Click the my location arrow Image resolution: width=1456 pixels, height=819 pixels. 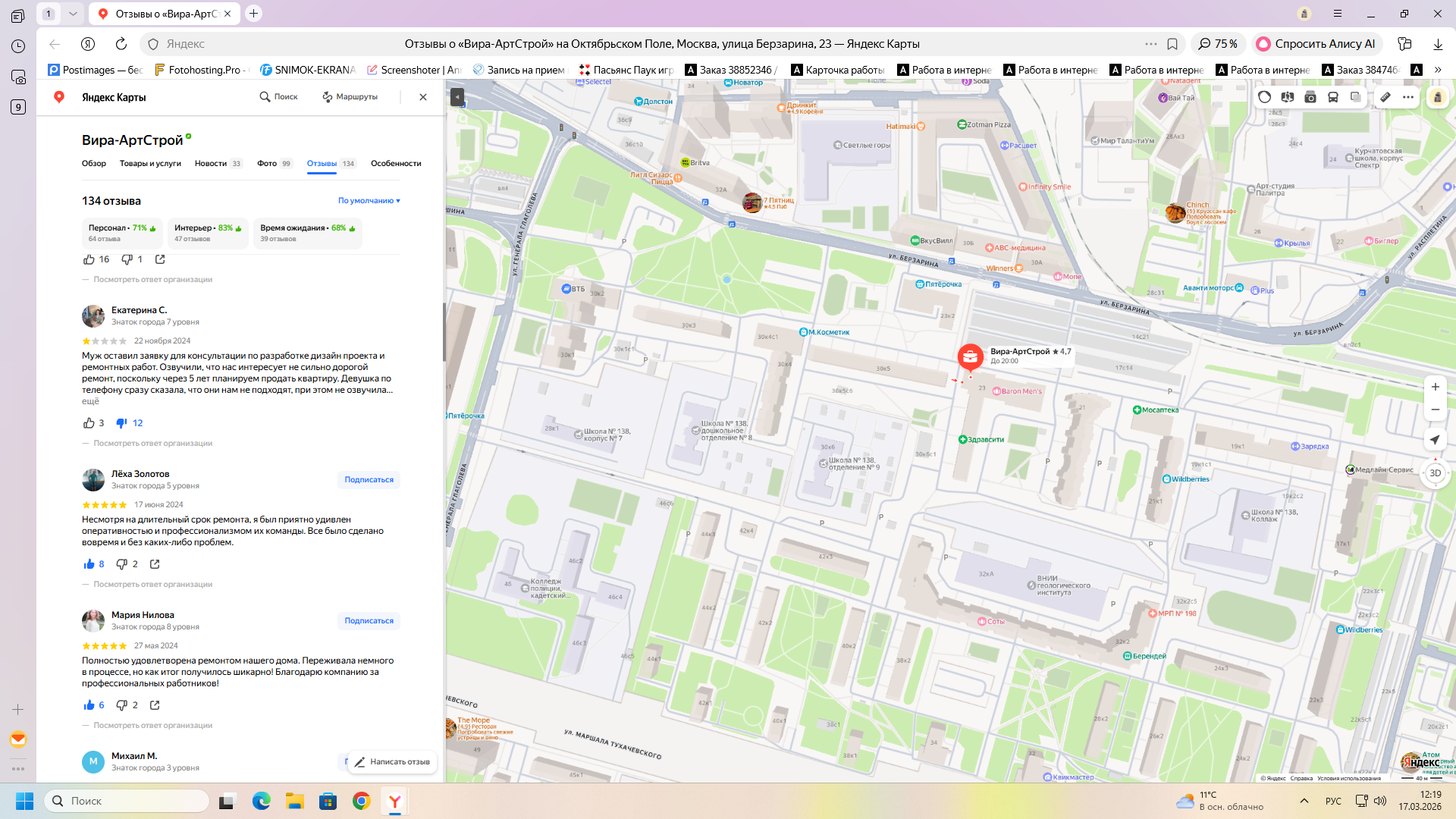pyautogui.click(x=1435, y=440)
